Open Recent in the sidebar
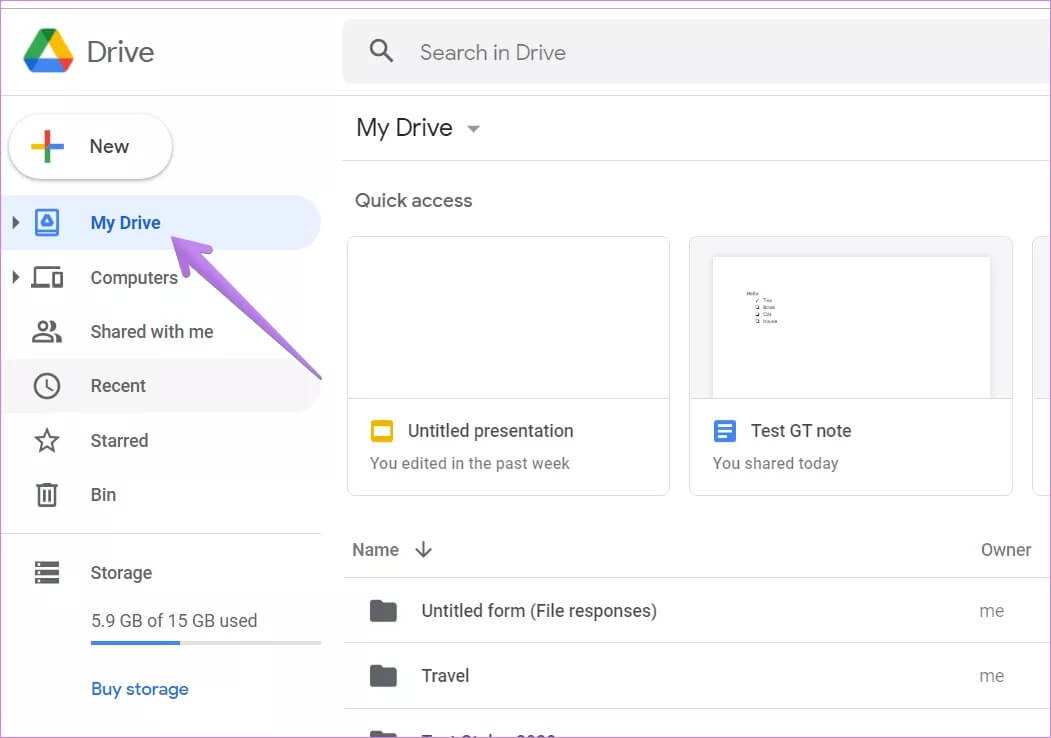This screenshot has height=738, width=1051. click(118, 386)
